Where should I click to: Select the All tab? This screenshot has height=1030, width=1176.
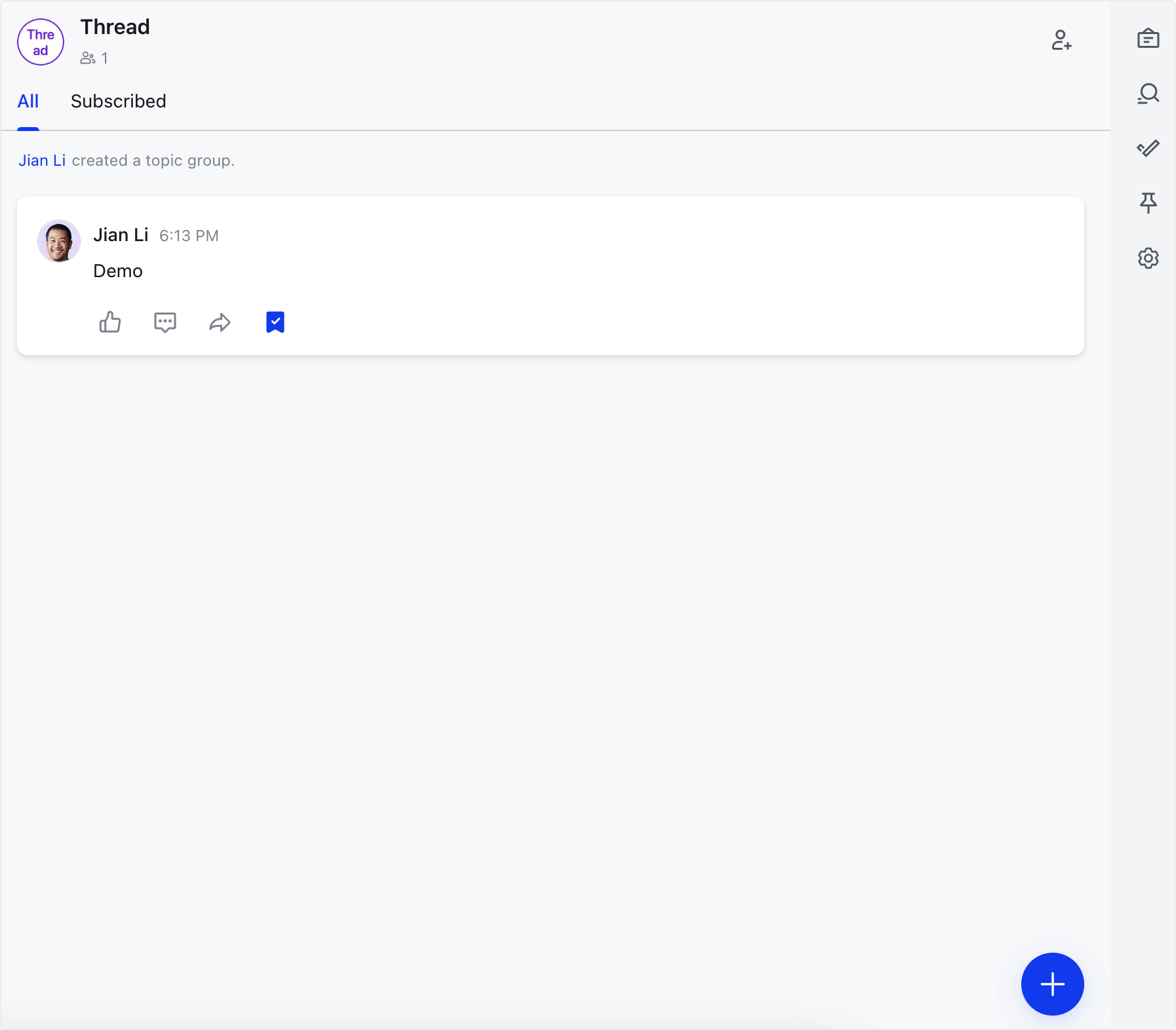(x=28, y=102)
